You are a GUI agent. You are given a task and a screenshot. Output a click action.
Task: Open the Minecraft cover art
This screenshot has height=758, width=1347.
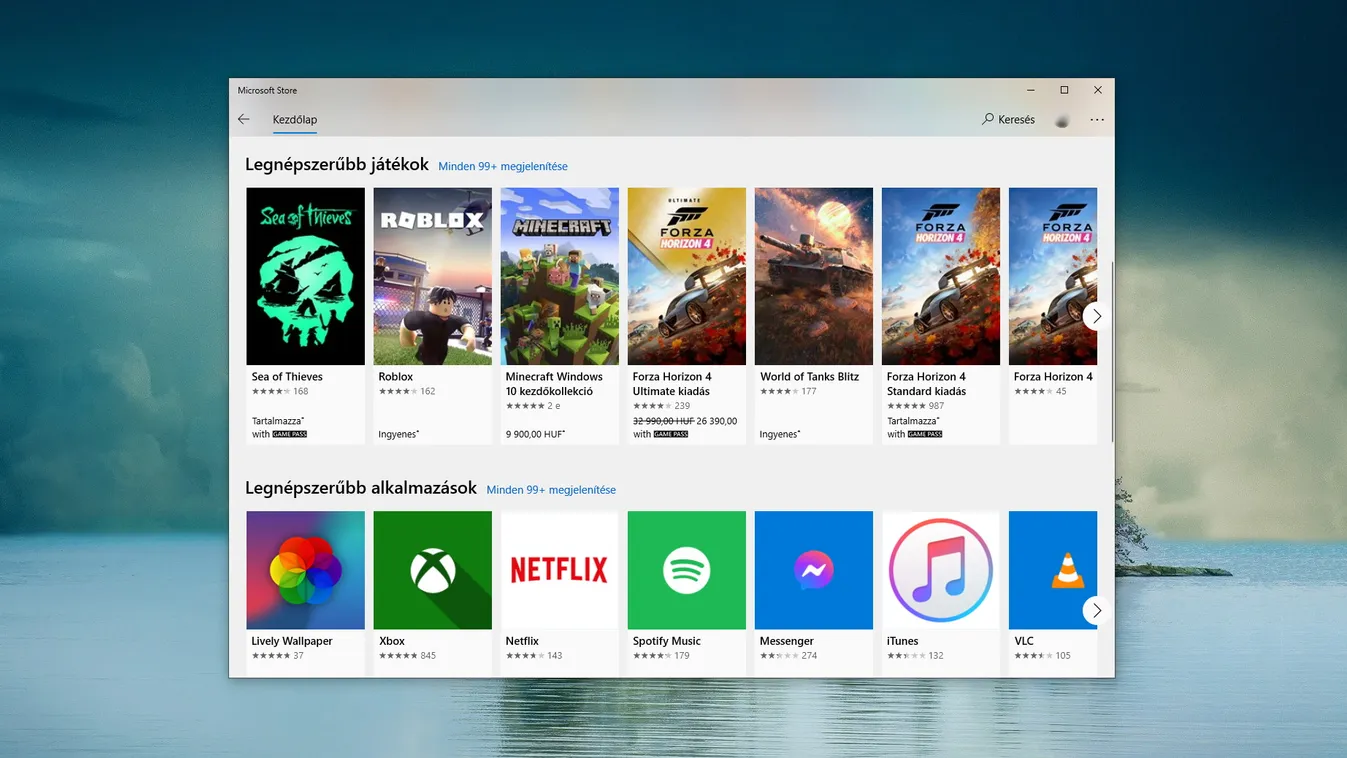[x=559, y=276]
